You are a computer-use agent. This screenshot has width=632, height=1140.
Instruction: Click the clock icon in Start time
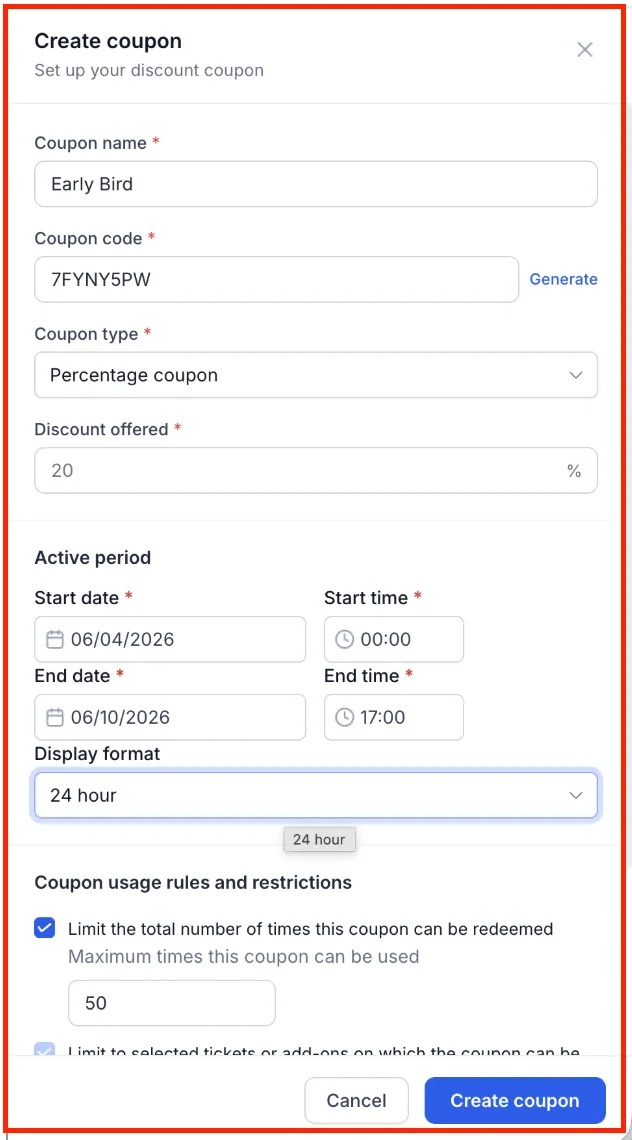[344, 640]
